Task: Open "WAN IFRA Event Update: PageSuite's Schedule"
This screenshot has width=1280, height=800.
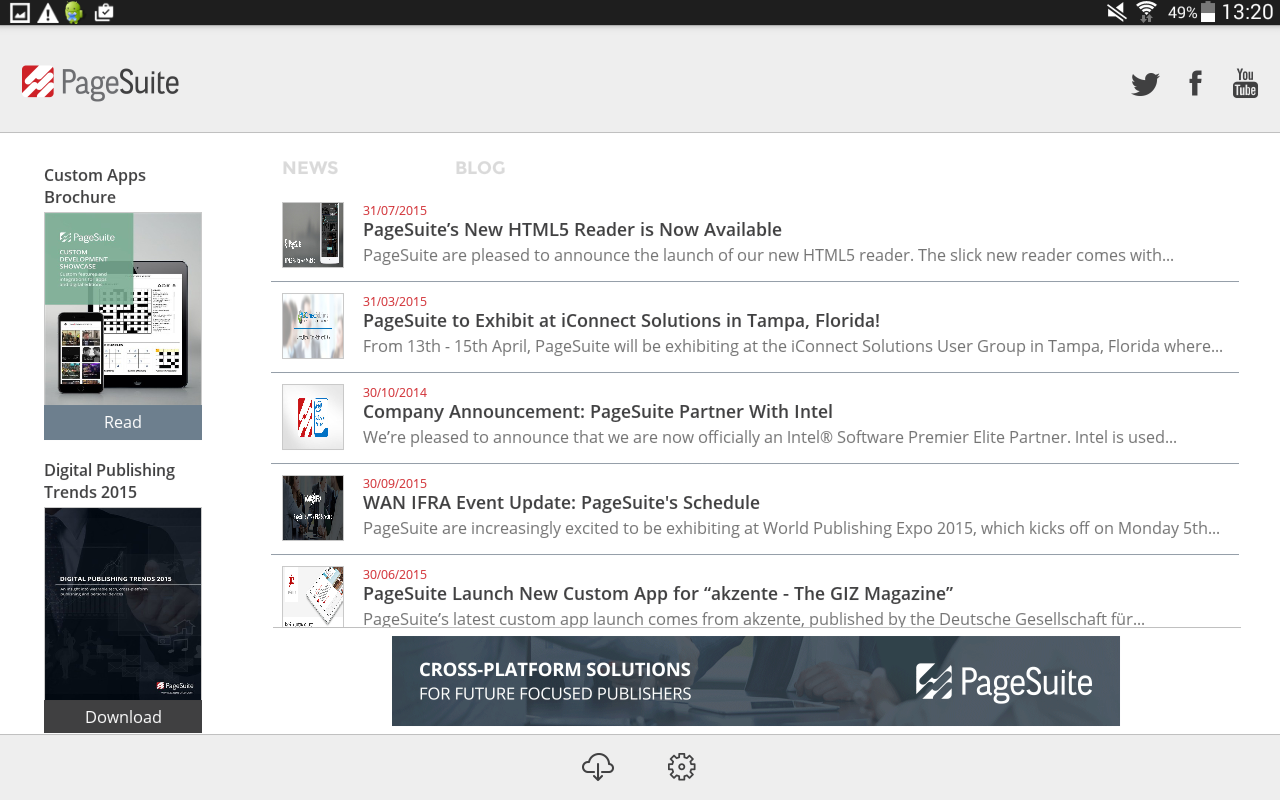Action: (x=561, y=503)
